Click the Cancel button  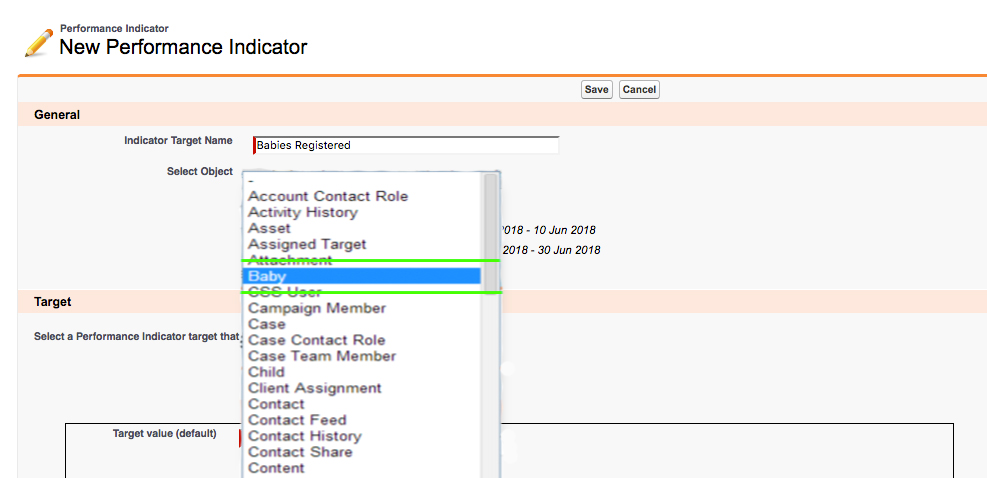point(639,90)
